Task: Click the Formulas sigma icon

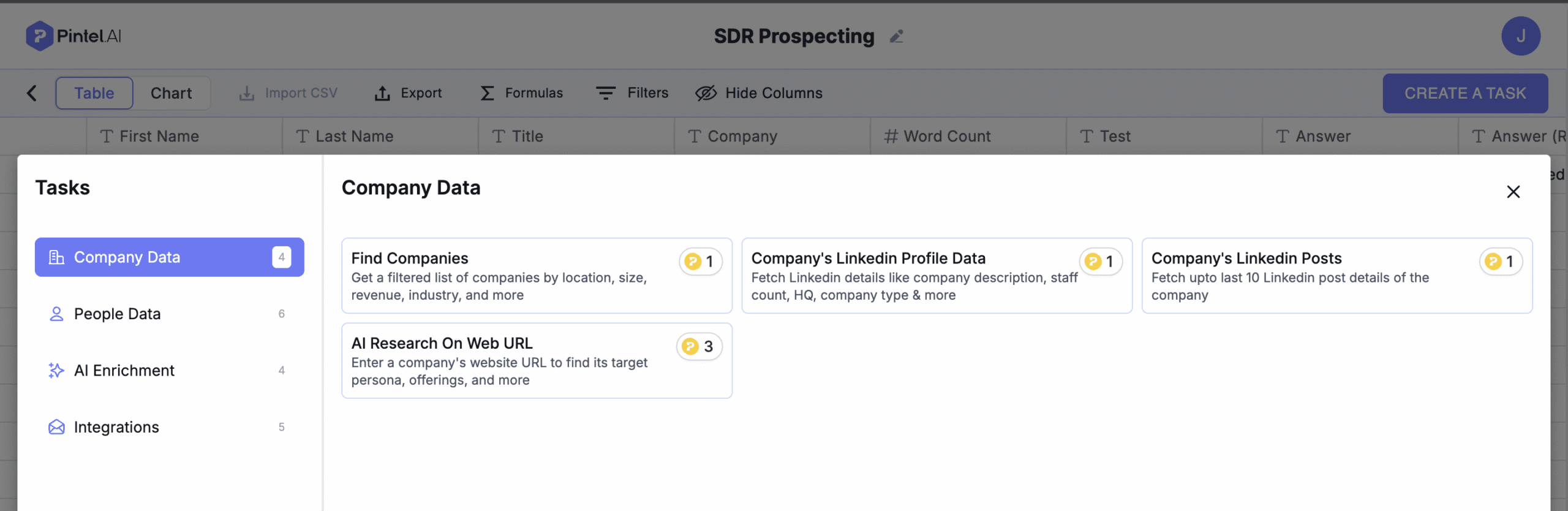Action: pyautogui.click(x=487, y=93)
